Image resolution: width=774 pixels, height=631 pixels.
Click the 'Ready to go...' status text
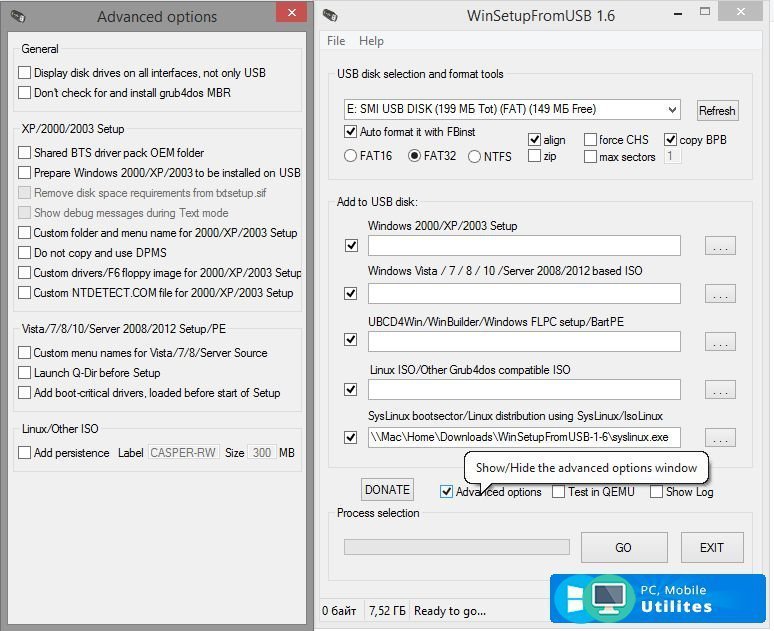coord(450,611)
